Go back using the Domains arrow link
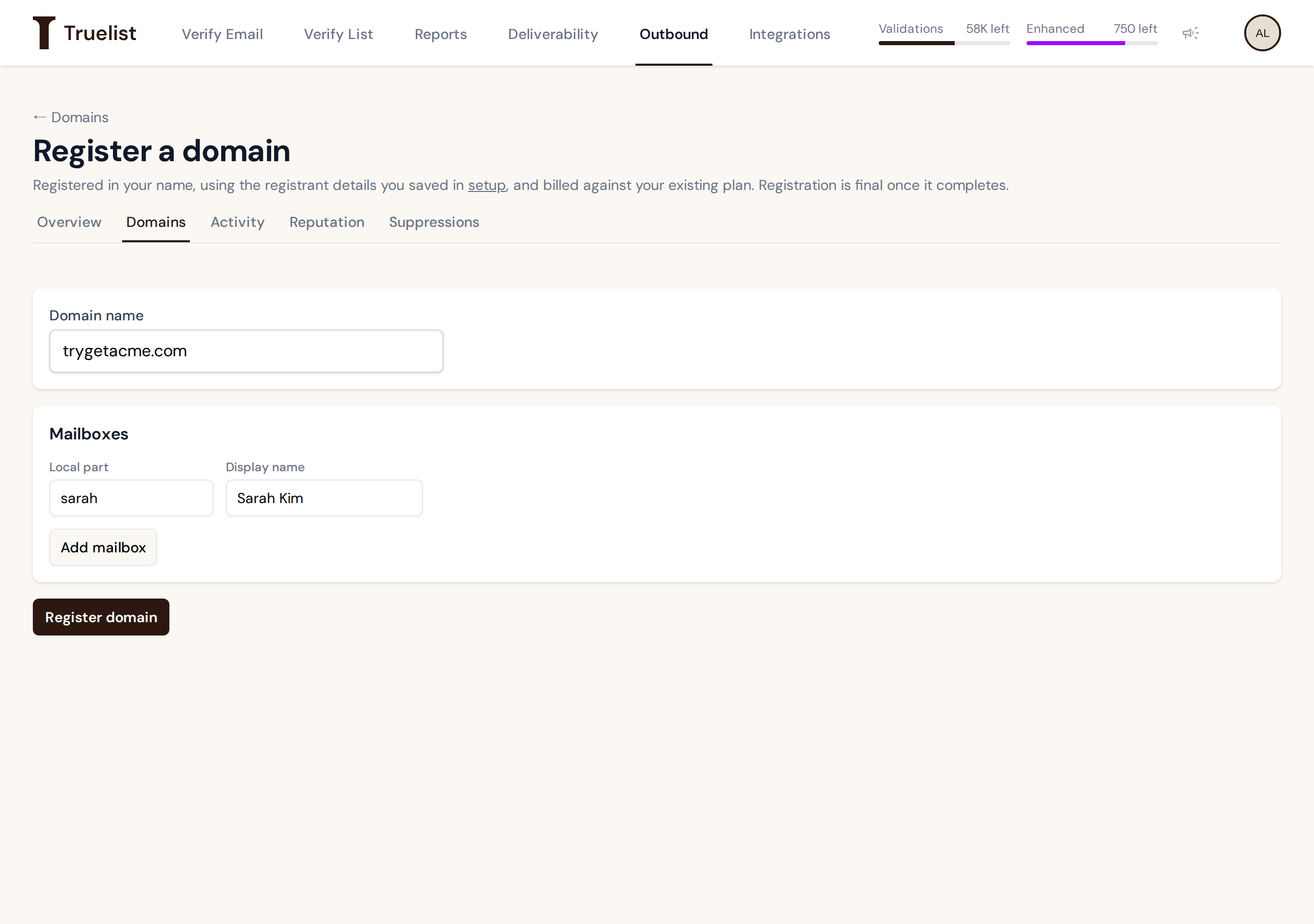 [71, 118]
